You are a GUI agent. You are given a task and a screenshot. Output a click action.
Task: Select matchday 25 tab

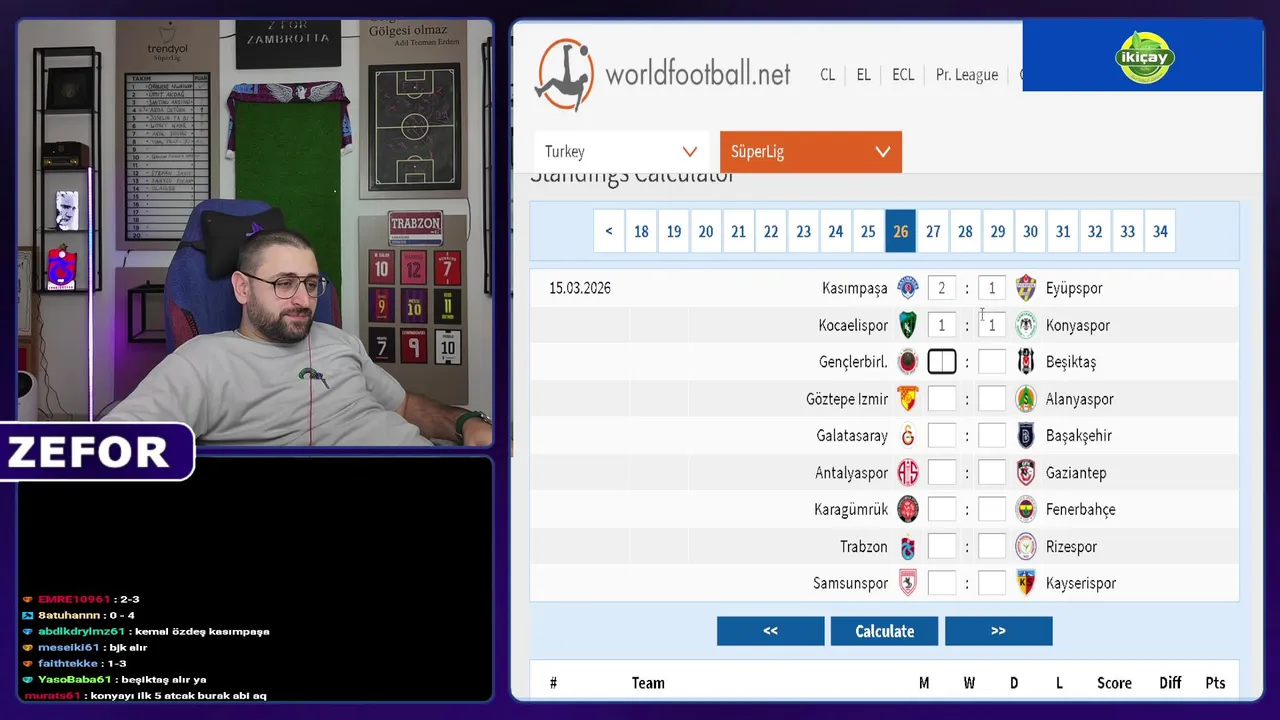pyautogui.click(x=868, y=231)
